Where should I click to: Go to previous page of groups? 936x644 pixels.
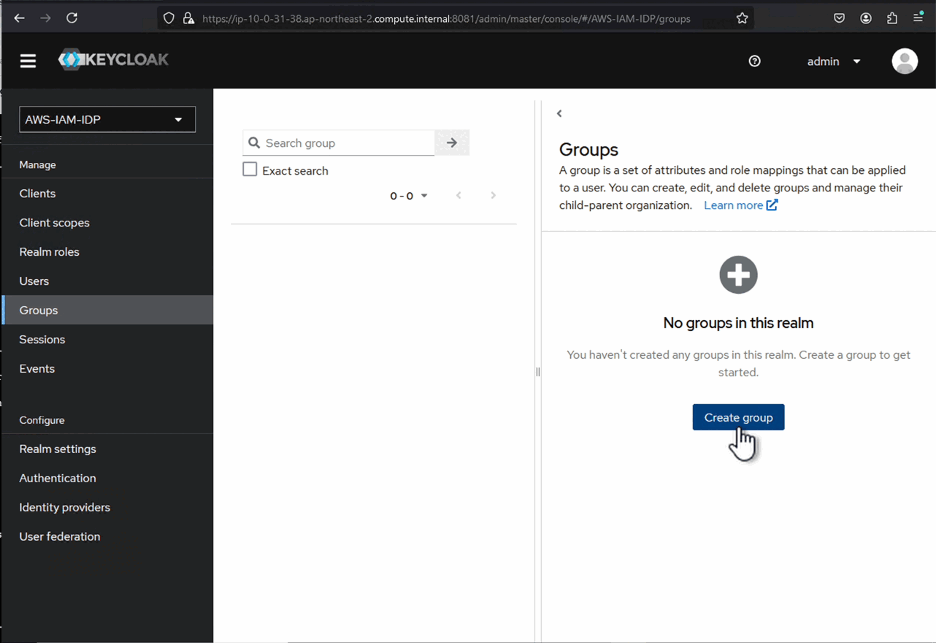(458, 195)
